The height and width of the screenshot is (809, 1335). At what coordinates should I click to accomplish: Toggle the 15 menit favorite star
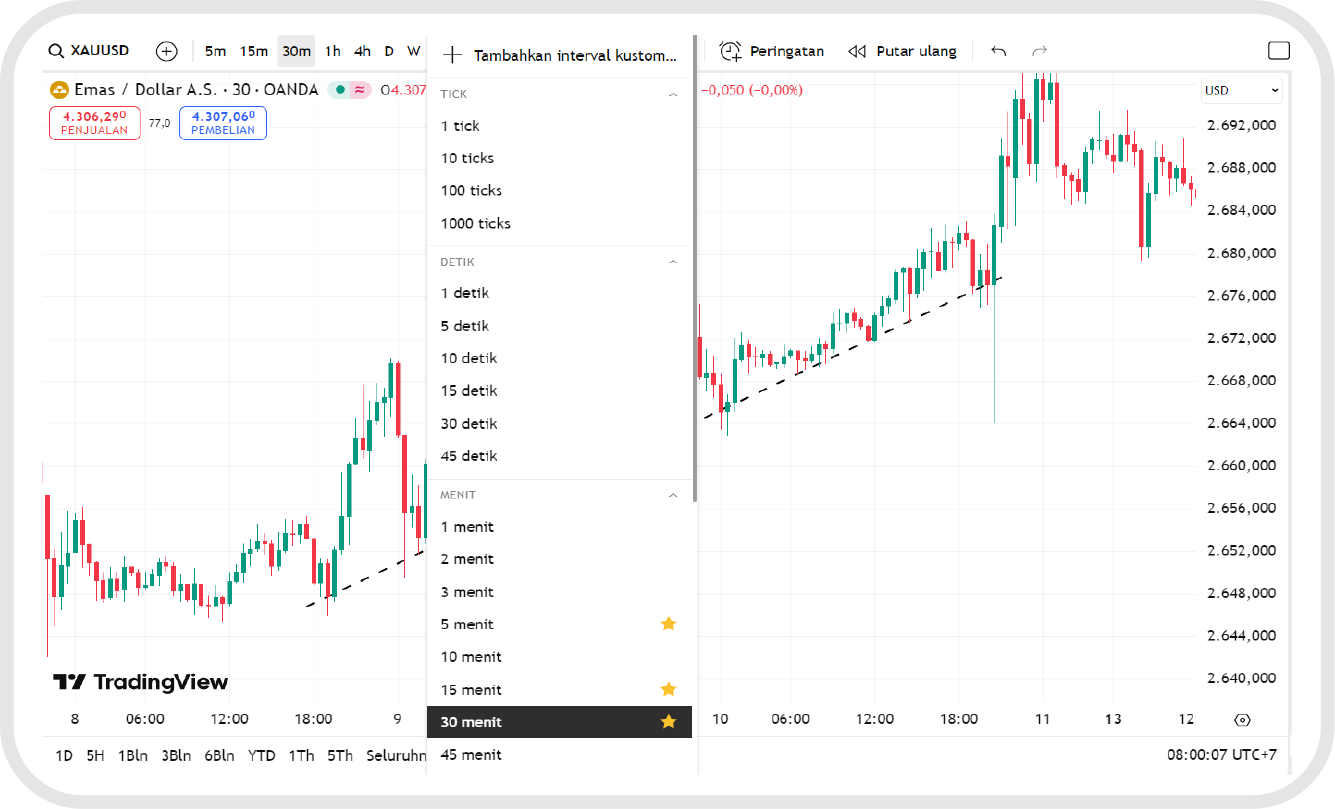coord(668,690)
